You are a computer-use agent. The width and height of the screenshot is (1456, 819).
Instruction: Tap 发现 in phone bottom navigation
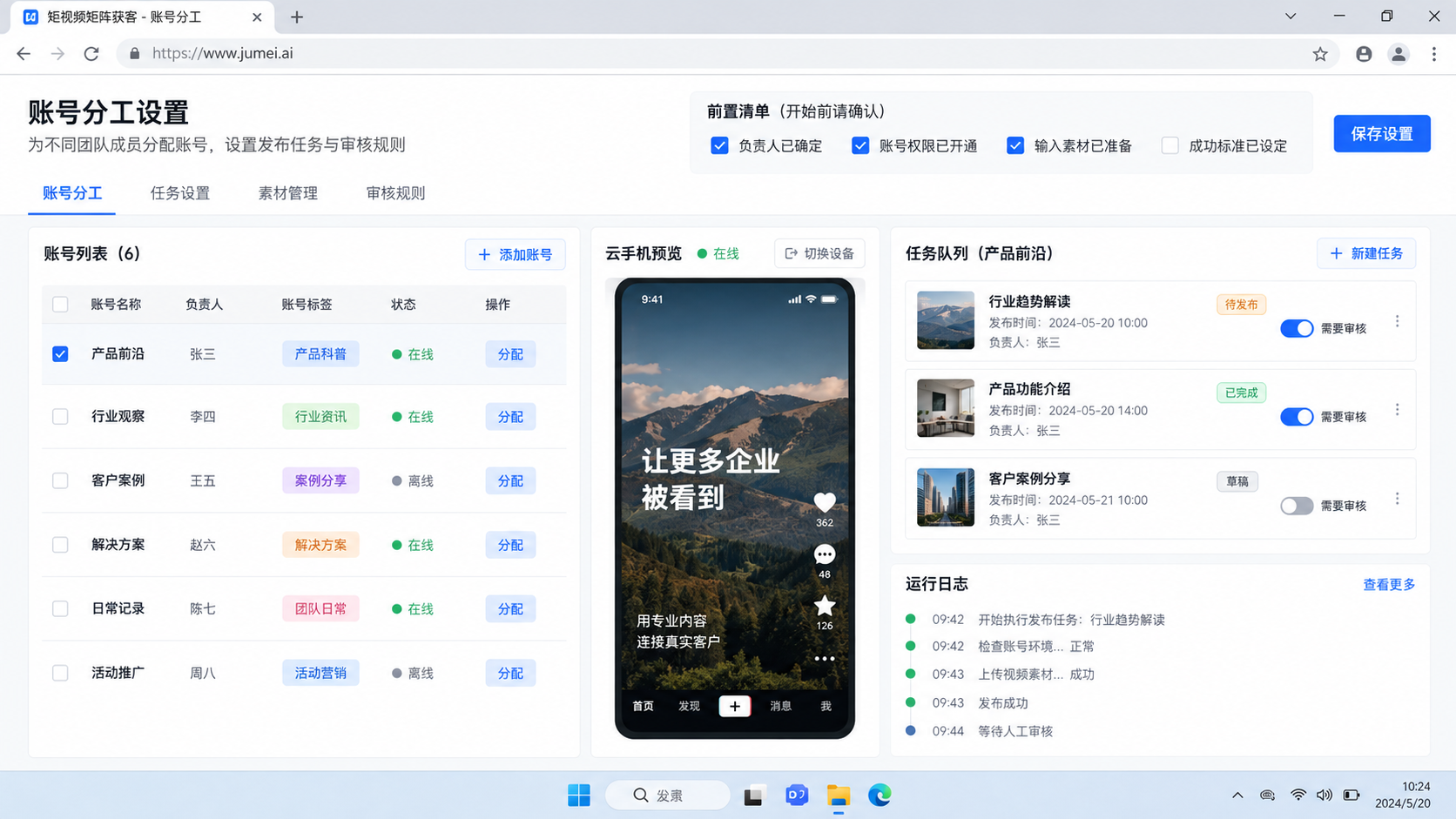coord(689,706)
